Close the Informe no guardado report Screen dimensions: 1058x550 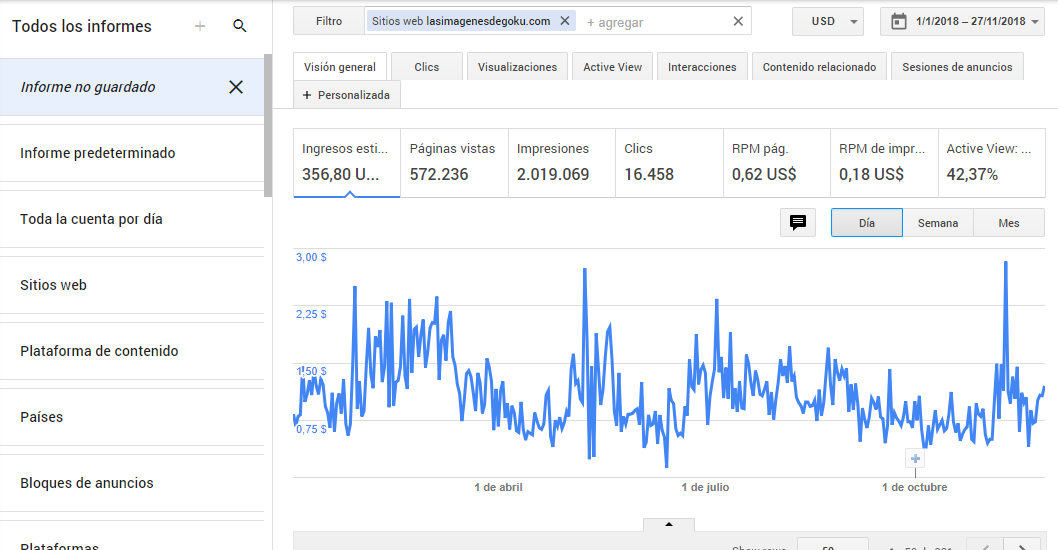click(235, 87)
